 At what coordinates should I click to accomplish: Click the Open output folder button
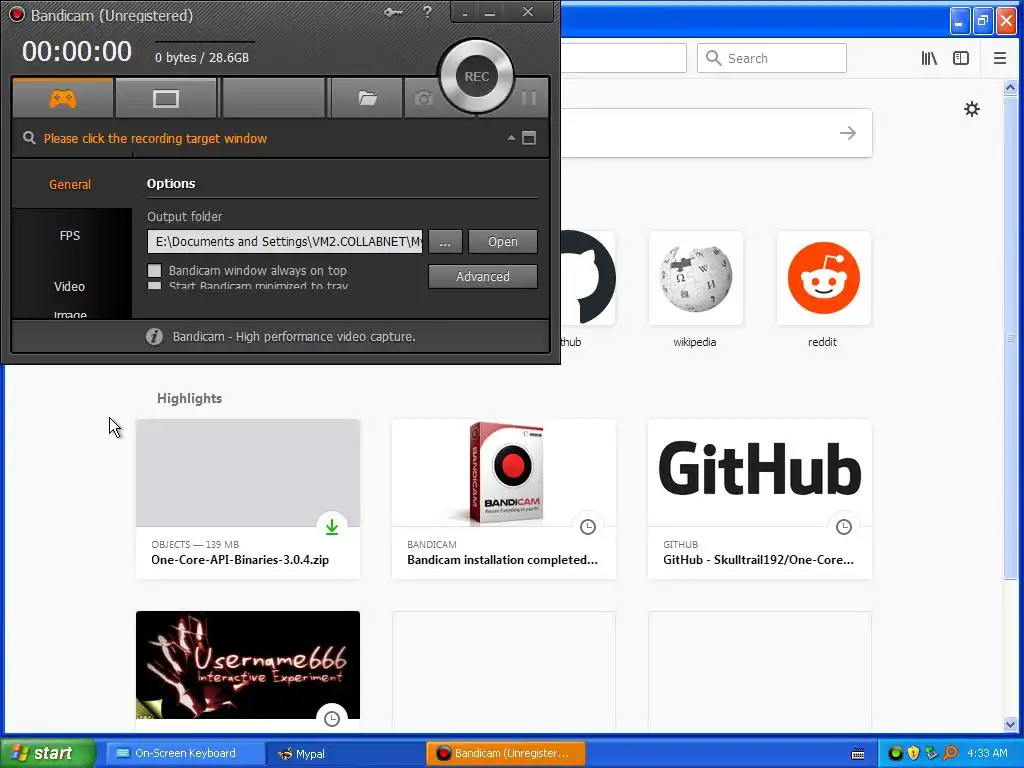pyautogui.click(x=503, y=242)
